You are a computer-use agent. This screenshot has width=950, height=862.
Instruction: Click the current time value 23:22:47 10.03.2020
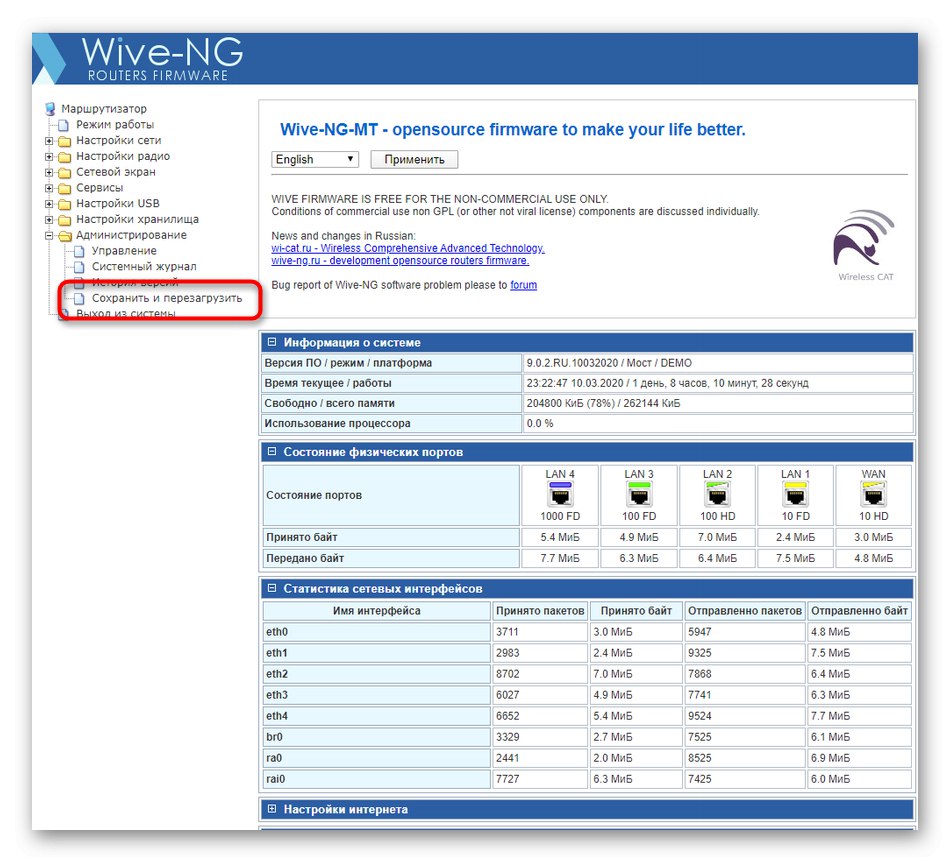[x=574, y=383]
